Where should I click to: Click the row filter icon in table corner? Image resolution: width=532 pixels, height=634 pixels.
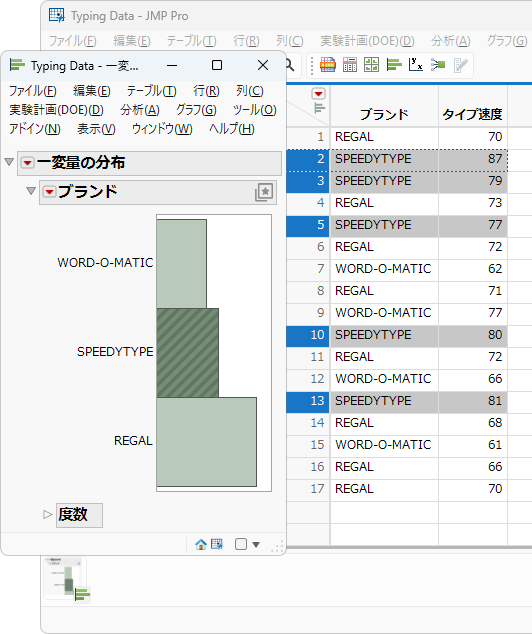(x=319, y=108)
